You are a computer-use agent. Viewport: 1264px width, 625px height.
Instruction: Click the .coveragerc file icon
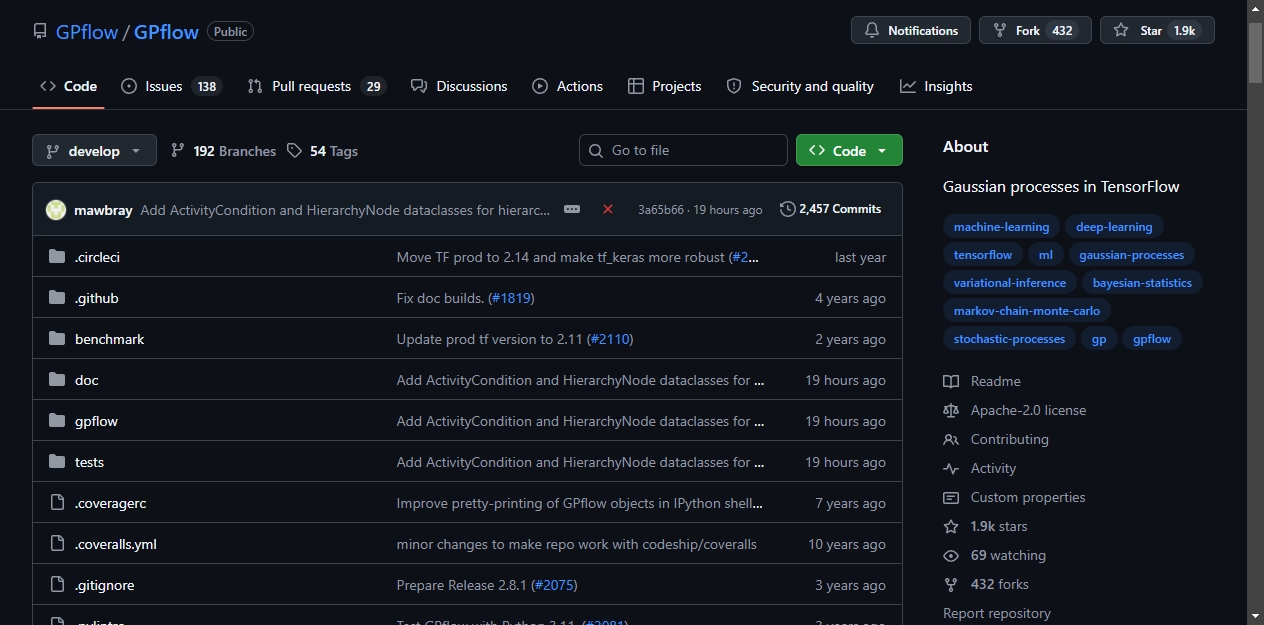tap(57, 503)
